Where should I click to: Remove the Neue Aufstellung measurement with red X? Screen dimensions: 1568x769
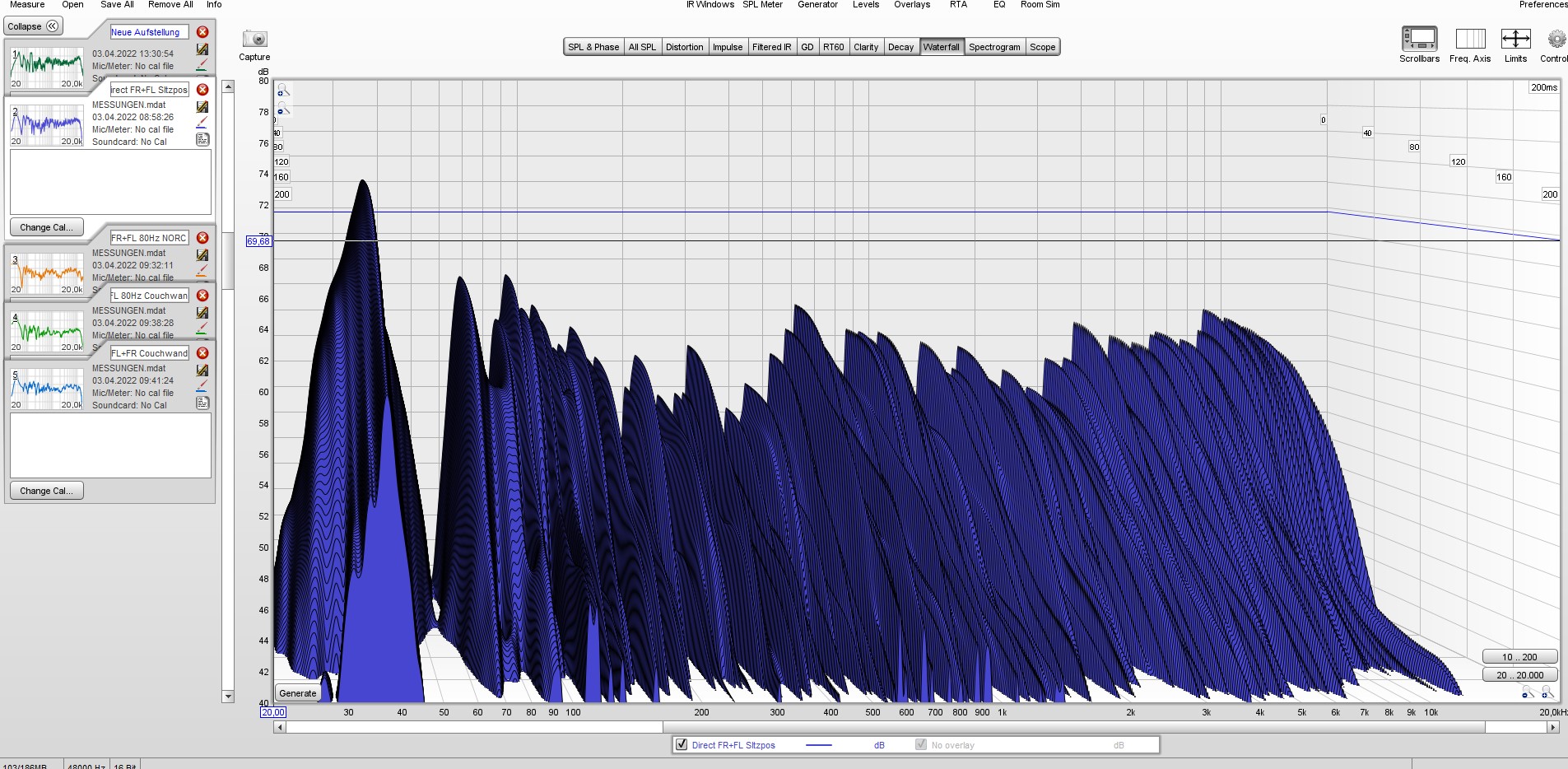[x=202, y=32]
